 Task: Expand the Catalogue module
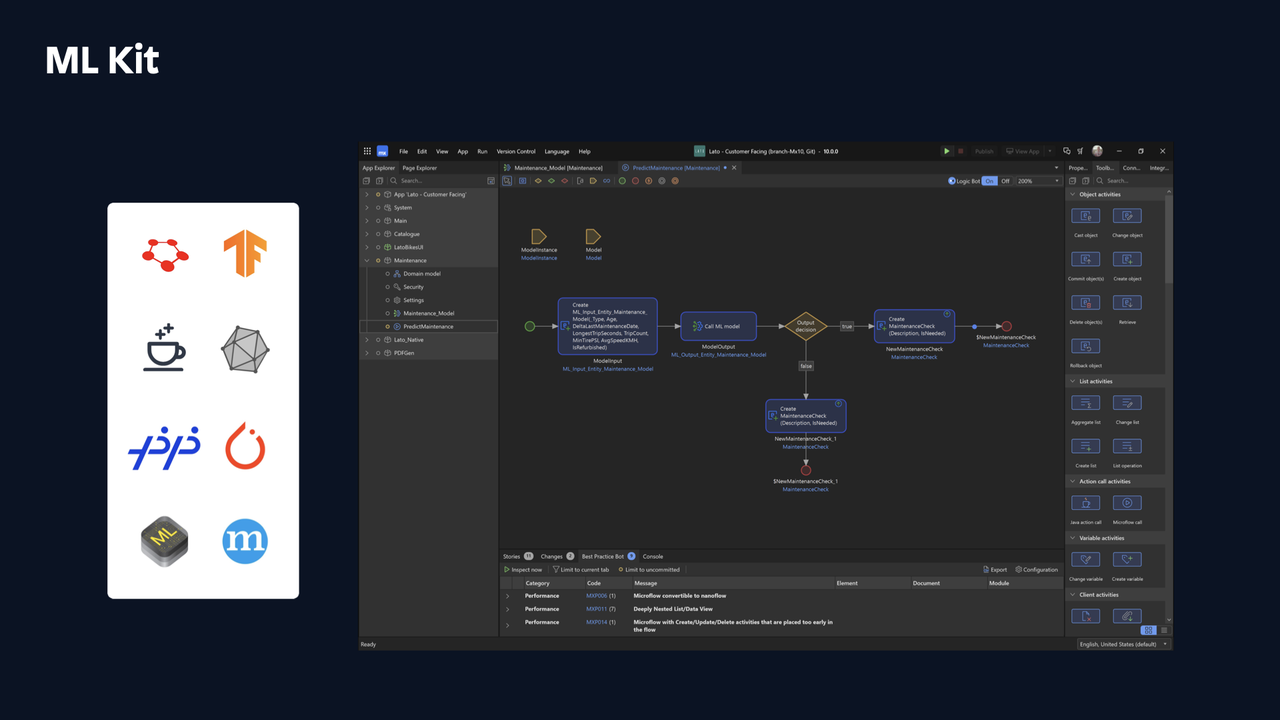click(367, 234)
